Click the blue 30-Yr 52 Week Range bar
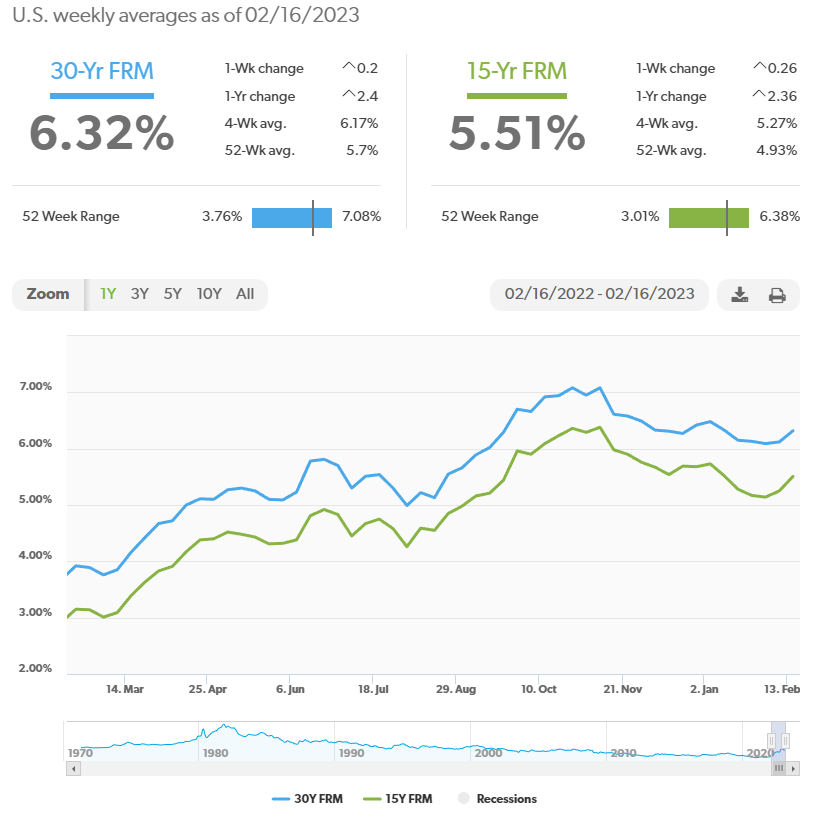 (x=291, y=217)
